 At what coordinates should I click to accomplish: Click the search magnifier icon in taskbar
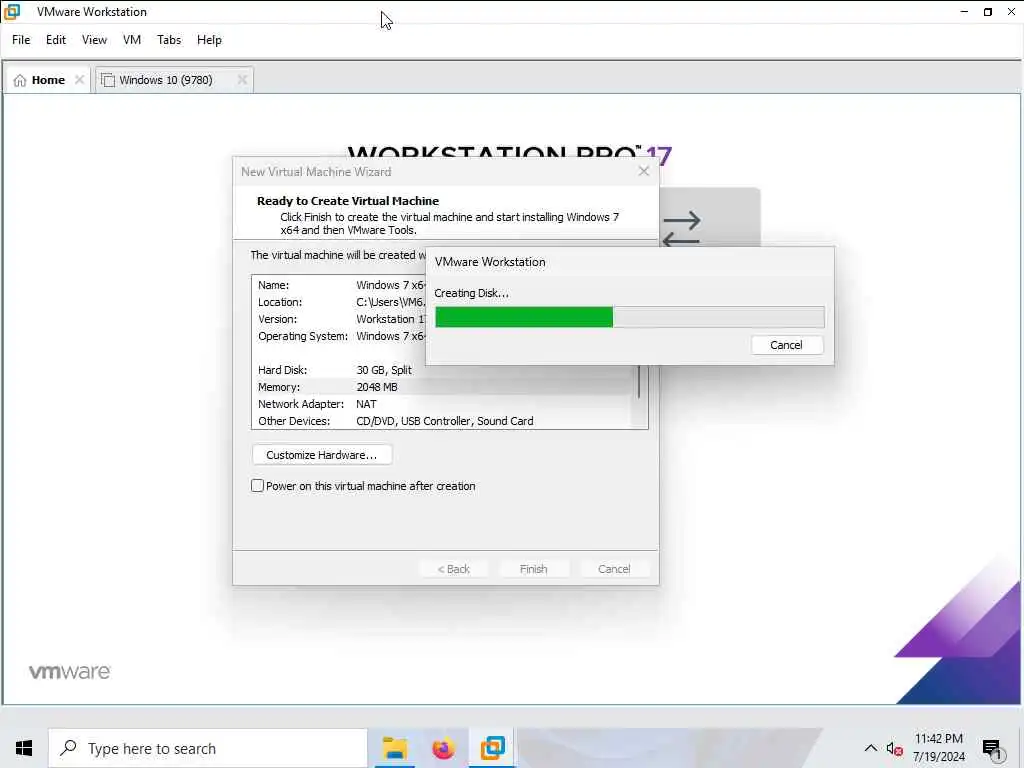click(69, 748)
